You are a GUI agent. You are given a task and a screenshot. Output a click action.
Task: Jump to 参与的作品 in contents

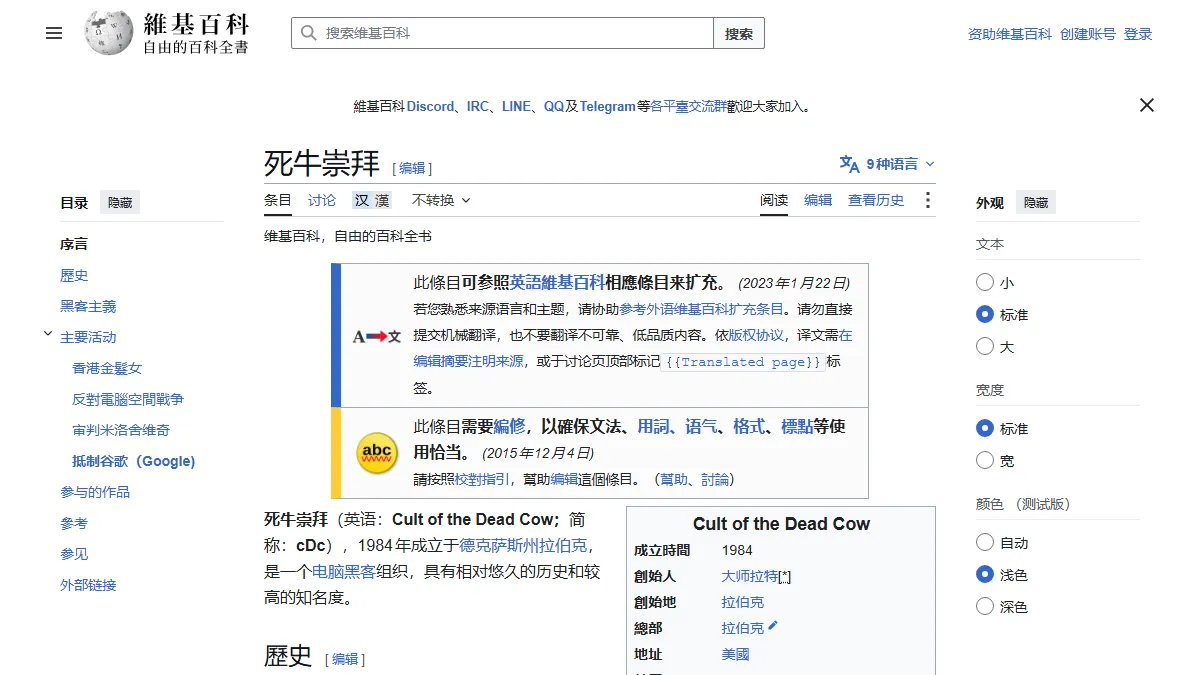coord(95,492)
